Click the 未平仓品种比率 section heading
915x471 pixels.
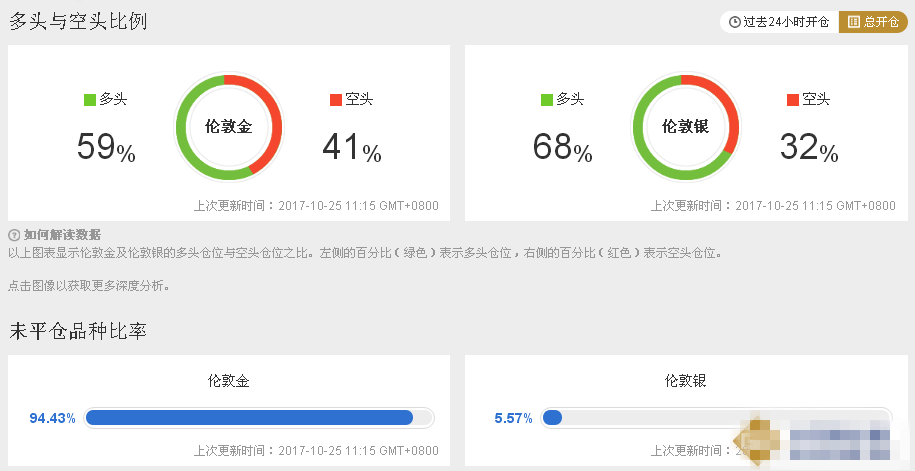(78, 331)
